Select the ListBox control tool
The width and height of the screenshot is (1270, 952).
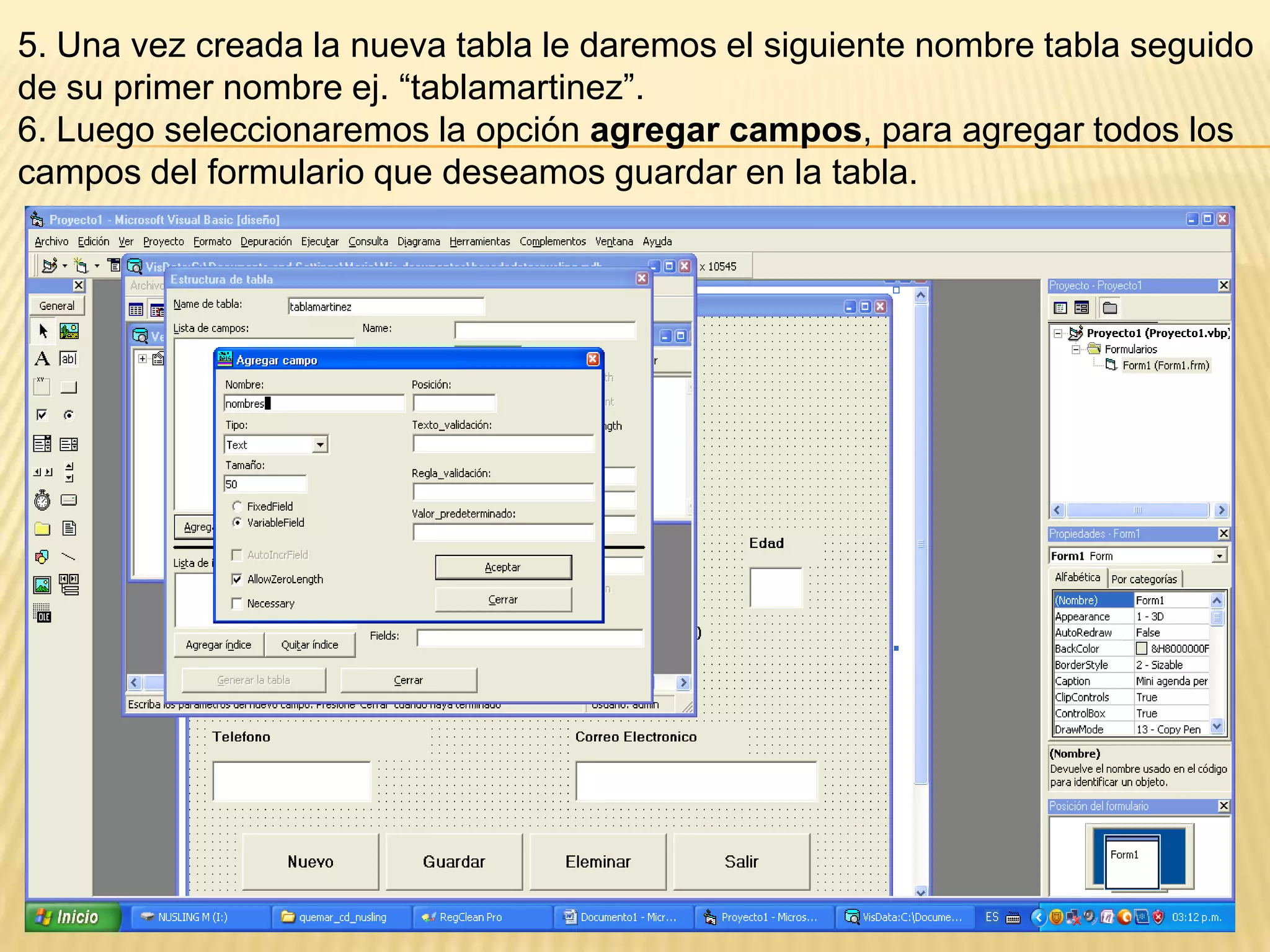69,444
